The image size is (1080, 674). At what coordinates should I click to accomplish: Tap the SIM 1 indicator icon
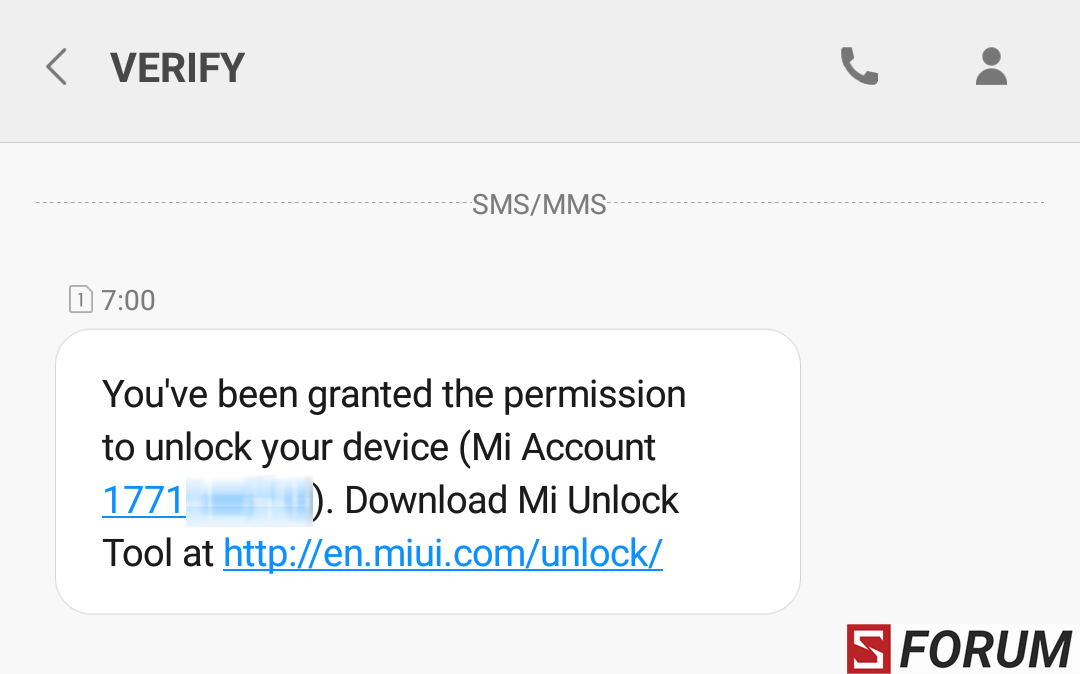81,299
